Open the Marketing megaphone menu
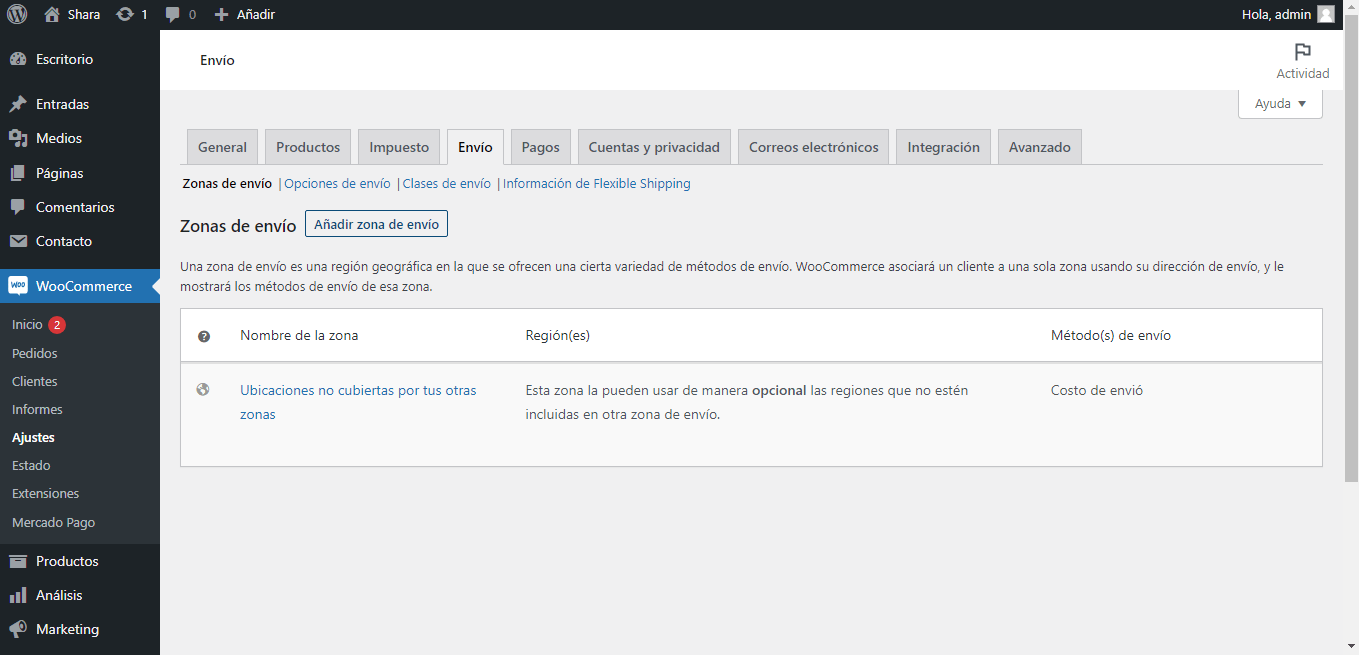Viewport: 1359px width, 655px height. (x=67, y=629)
